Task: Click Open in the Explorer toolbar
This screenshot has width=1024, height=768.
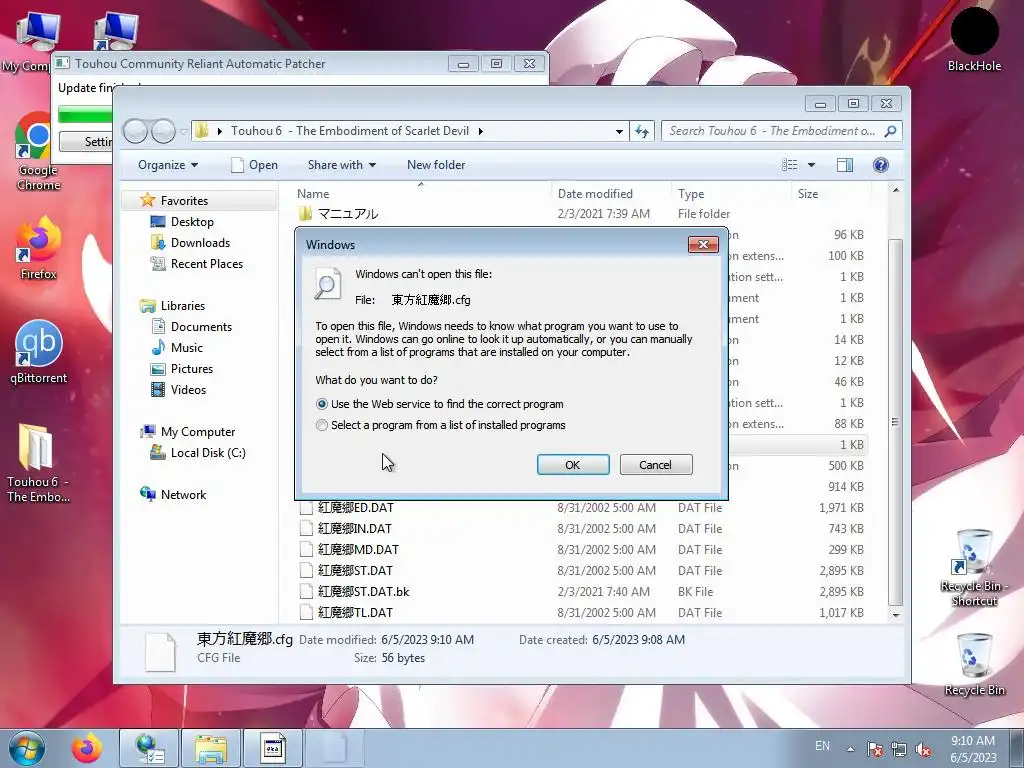Action: pos(255,165)
